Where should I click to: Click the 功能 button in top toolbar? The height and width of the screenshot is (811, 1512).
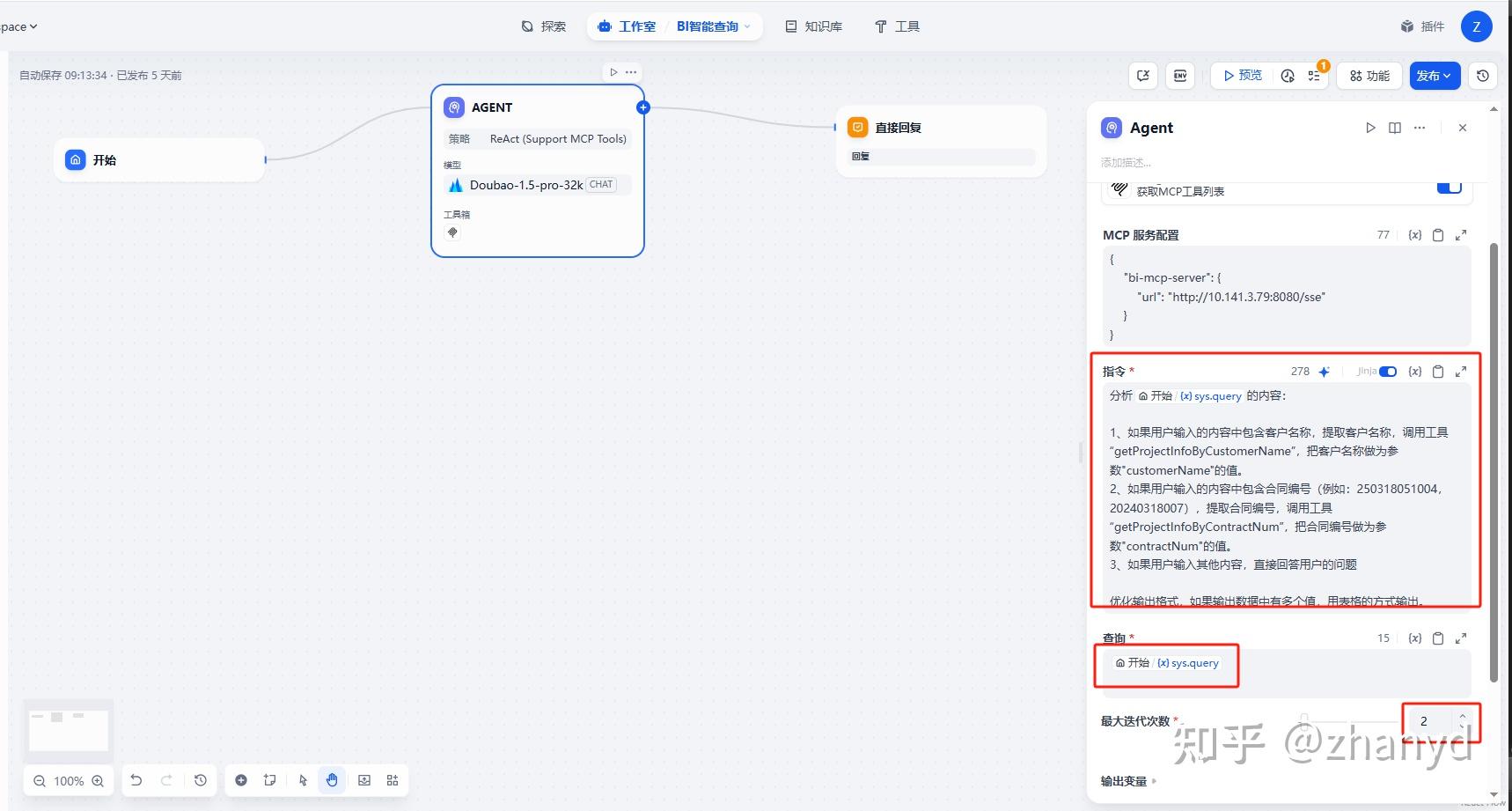click(x=1369, y=76)
